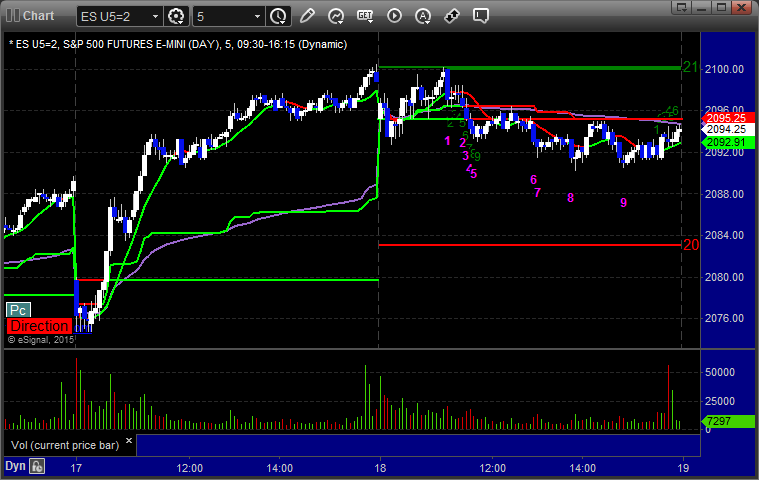This screenshot has width=759, height=480.
Task: Click the chart title ES U5=2 text
Action: [178, 45]
